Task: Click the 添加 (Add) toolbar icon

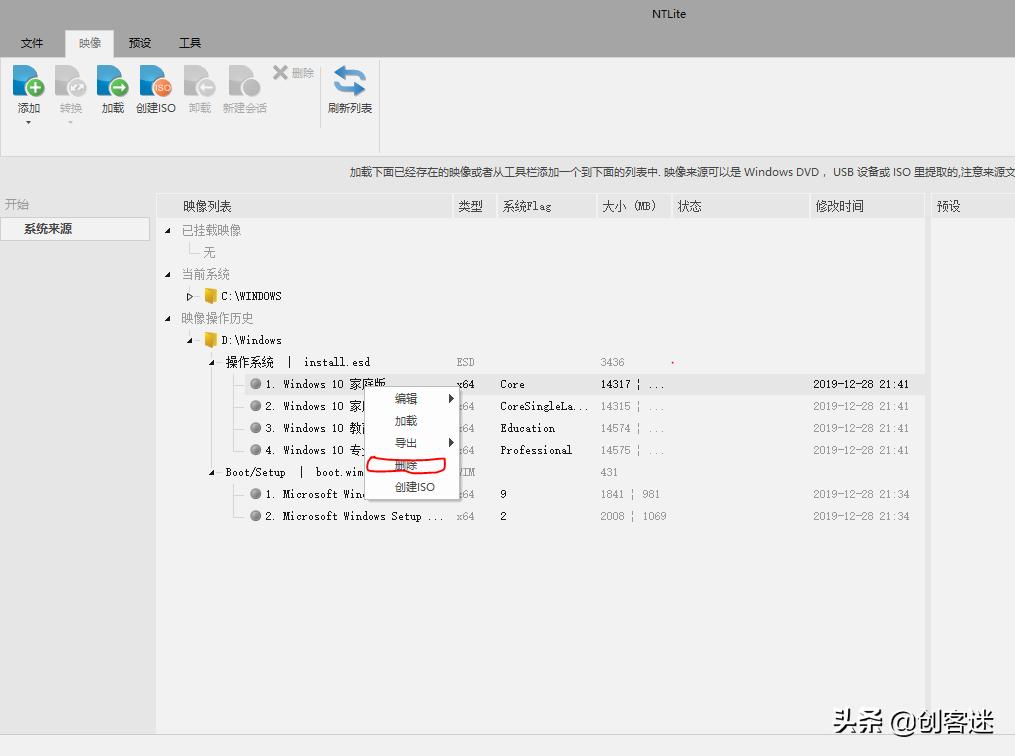Action: [x=28, y=90]
